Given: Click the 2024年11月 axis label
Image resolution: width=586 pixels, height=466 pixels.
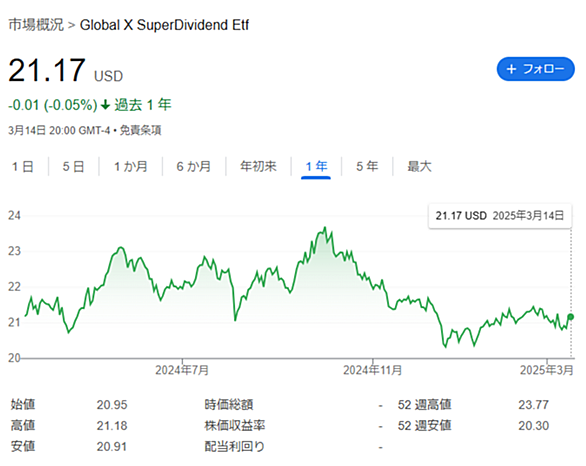Looking at the screenshot, I should [x=373, y=370].
